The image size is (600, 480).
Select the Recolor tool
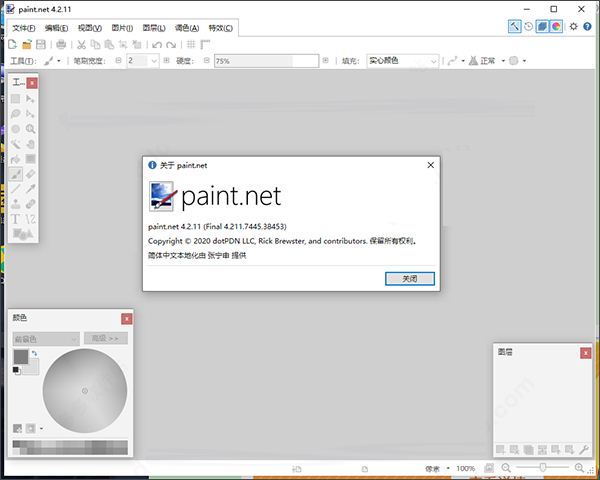[x=30, y=204]
